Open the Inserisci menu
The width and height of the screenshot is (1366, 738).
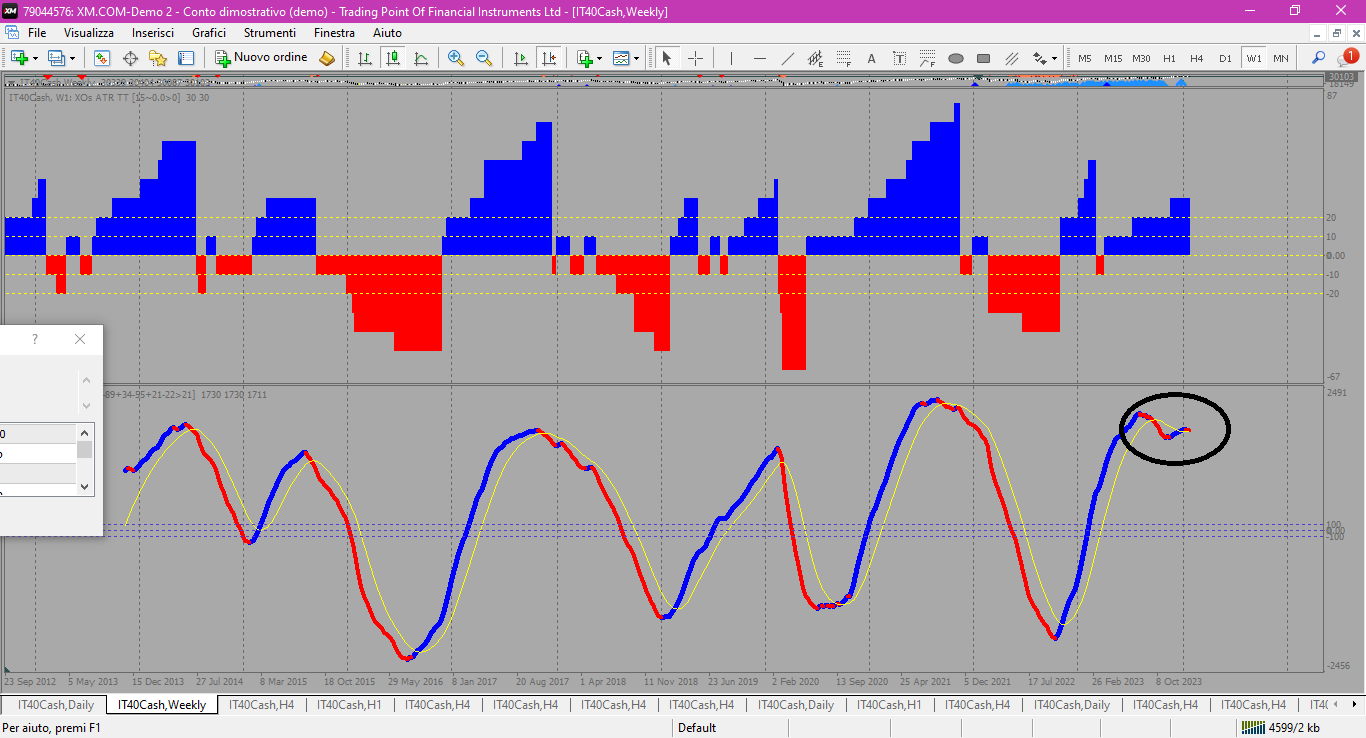coord(153,33)
